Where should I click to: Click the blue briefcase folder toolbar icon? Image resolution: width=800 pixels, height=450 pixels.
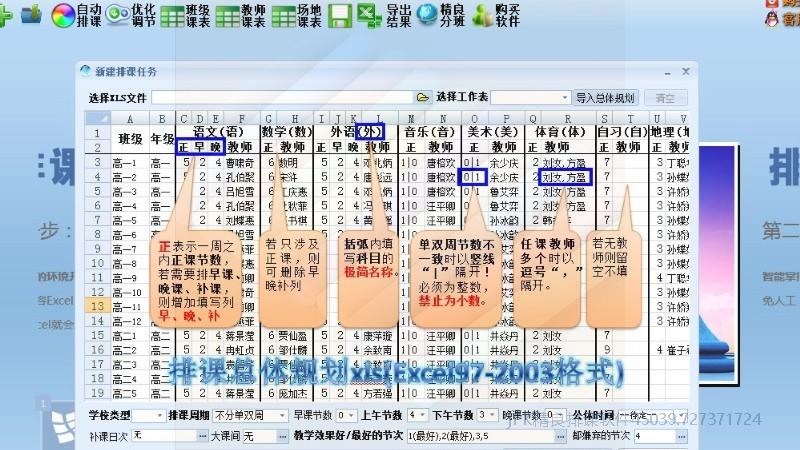(x=31, y=14)
